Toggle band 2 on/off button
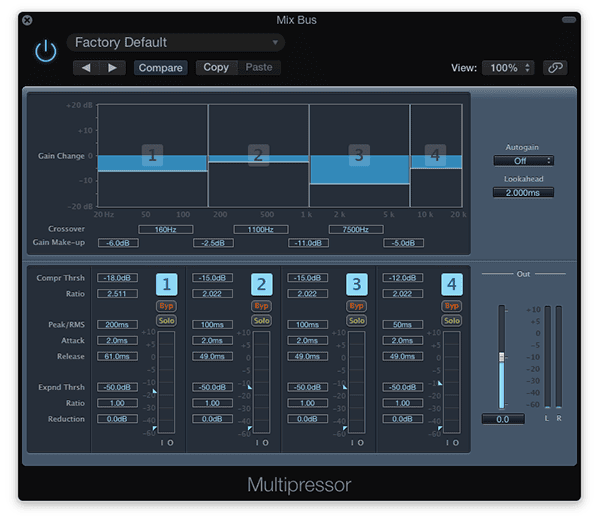This screenshot has width=600, height=519. pos(262,284)
